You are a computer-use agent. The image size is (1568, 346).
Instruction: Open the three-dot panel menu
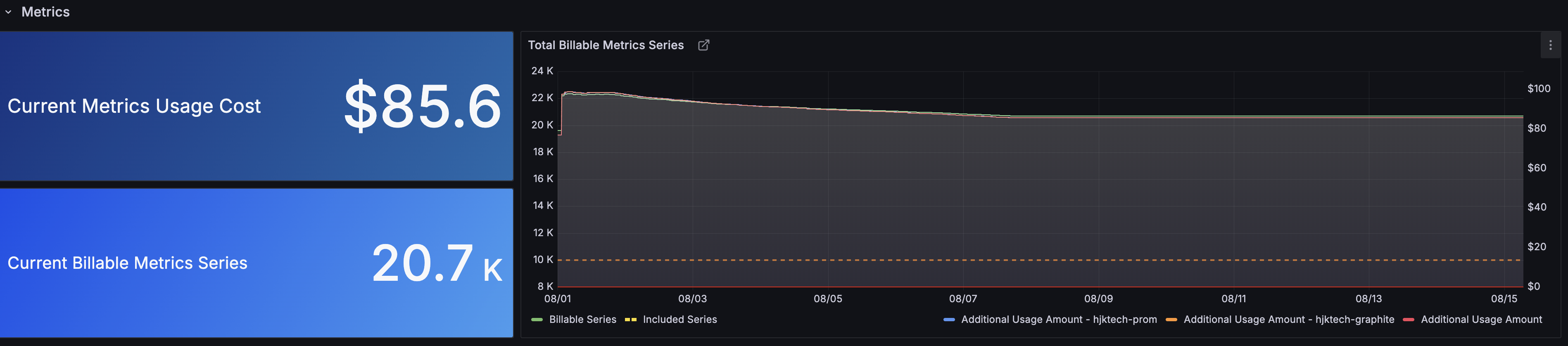pos(1550,45)
